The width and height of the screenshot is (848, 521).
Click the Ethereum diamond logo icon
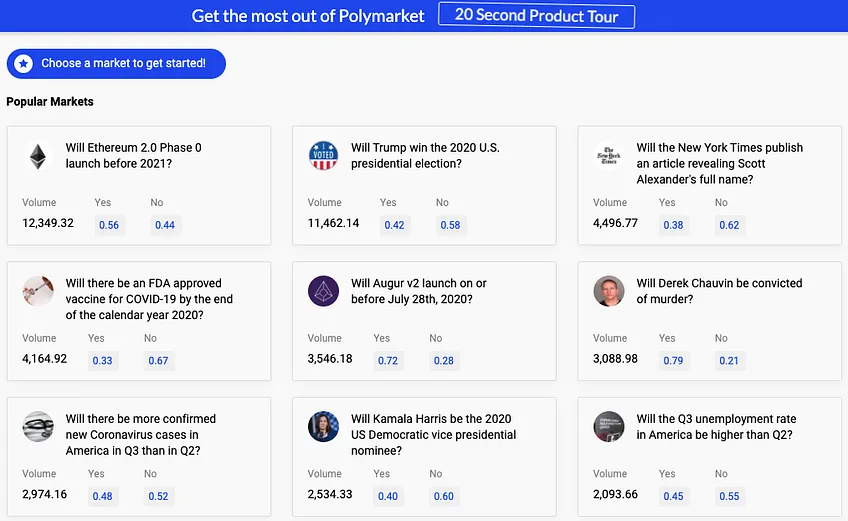[38, 156]
